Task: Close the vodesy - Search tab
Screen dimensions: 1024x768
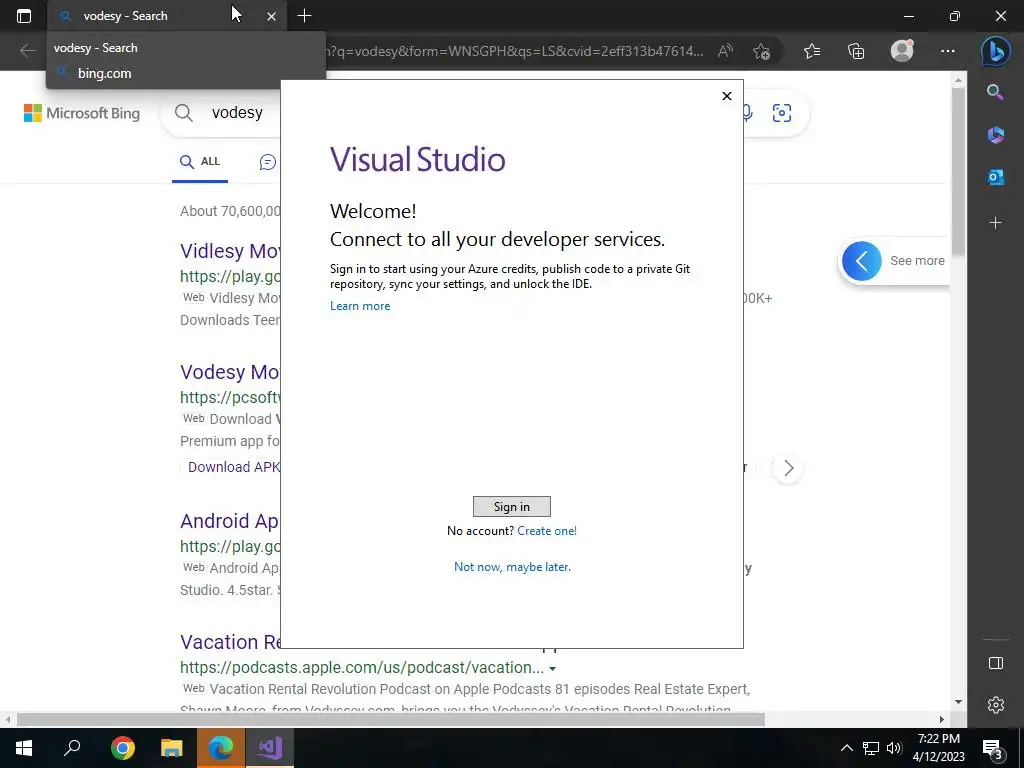Action: pos(272,16)
